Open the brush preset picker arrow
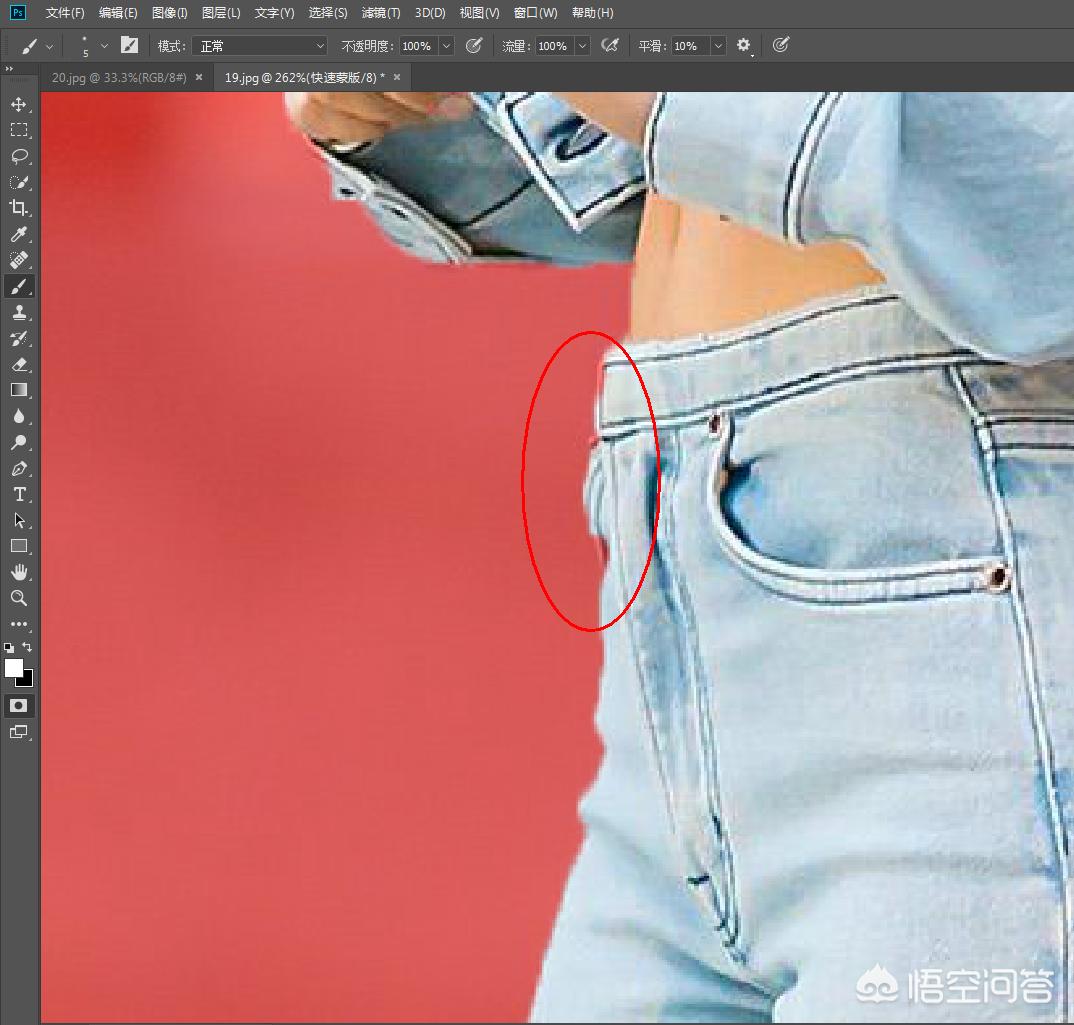The height and width of the screenshot is (1025, 1074). point(104,46)
